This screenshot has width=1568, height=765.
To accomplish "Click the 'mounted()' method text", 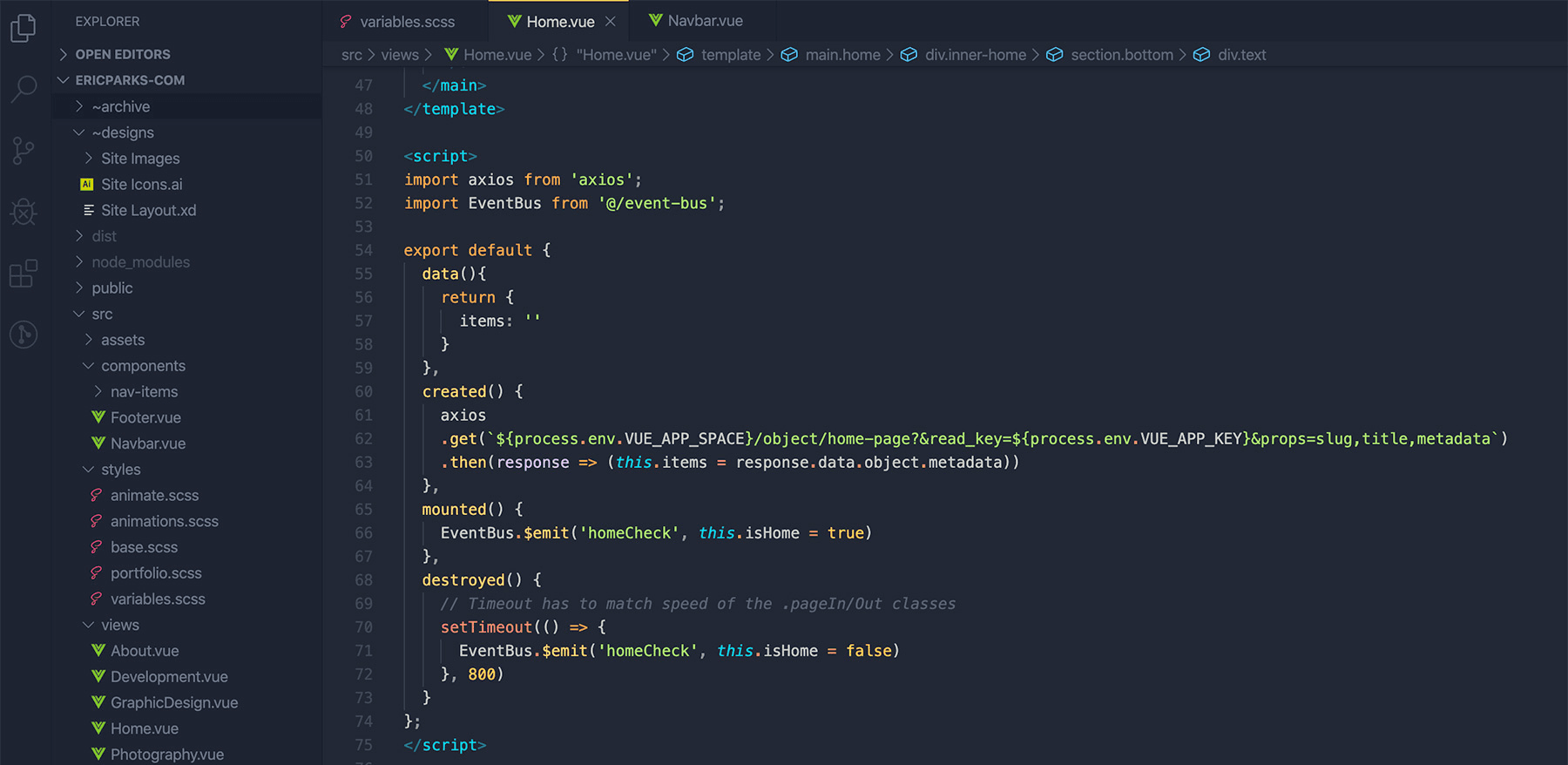I will point(463,510).
